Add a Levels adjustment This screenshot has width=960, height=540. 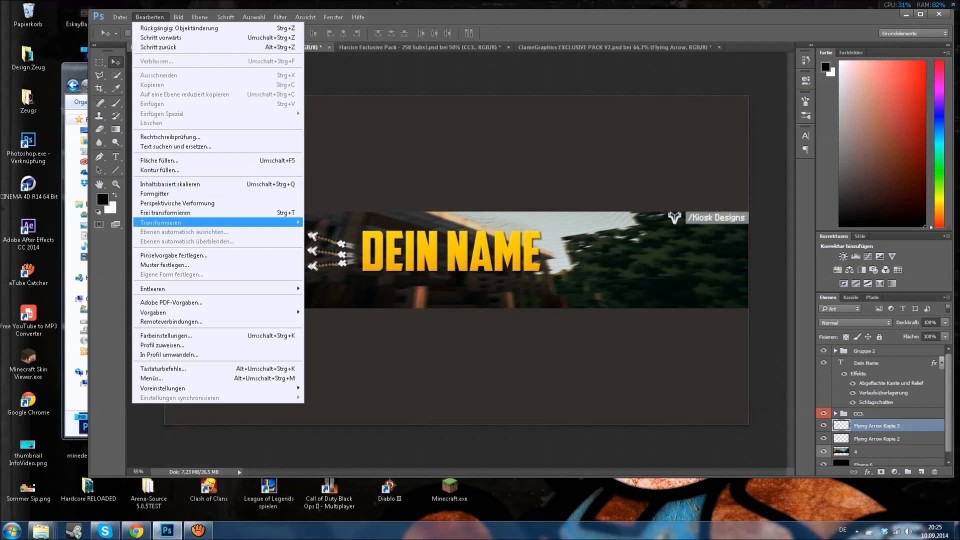coord(855,257)
